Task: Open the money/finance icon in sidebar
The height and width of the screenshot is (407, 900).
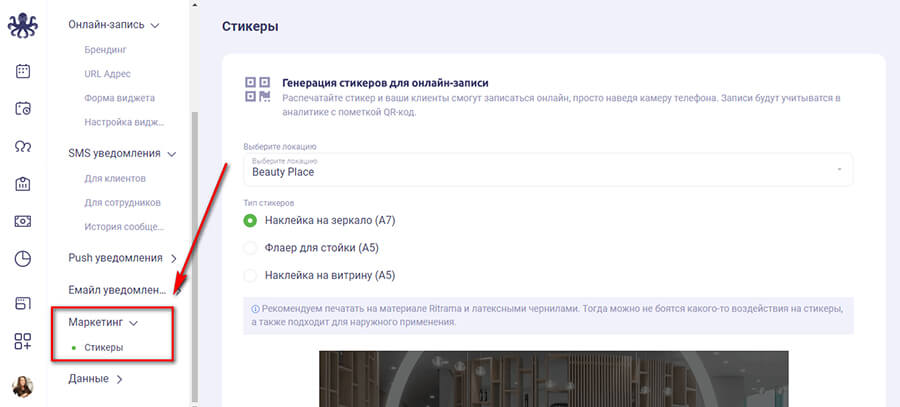Action: pos(23,221)
